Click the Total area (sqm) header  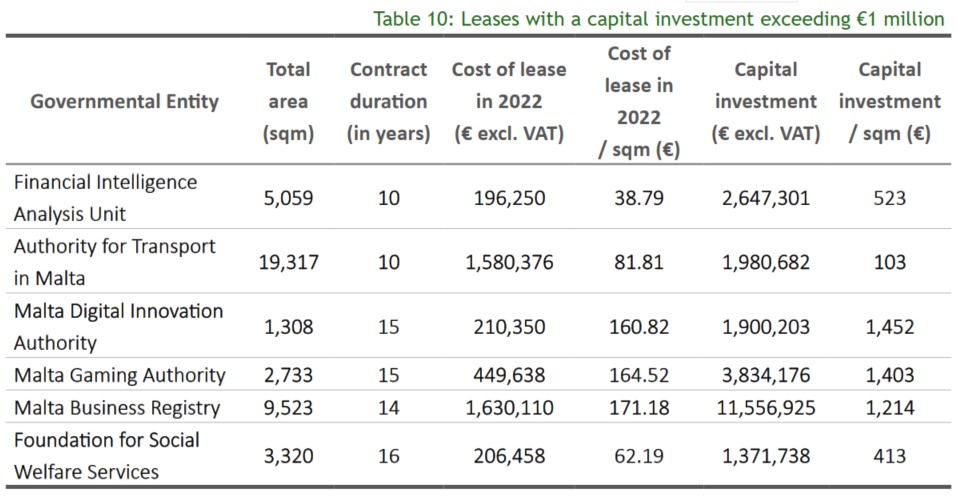[288, 101]
